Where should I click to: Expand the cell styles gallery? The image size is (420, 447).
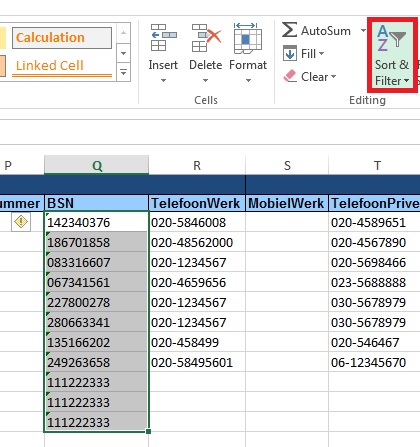[x=123, y=72]
